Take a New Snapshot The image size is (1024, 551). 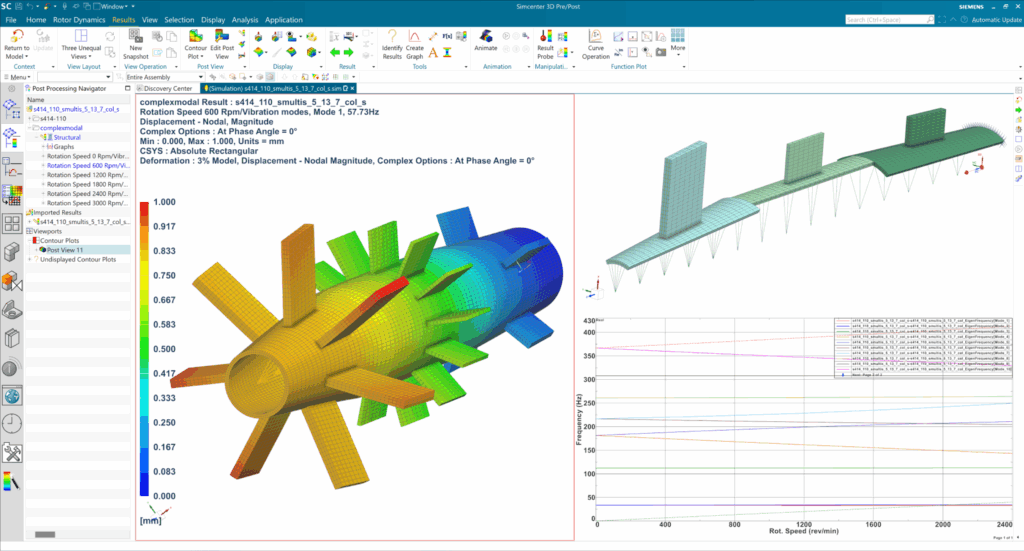(x=135, y=37)
